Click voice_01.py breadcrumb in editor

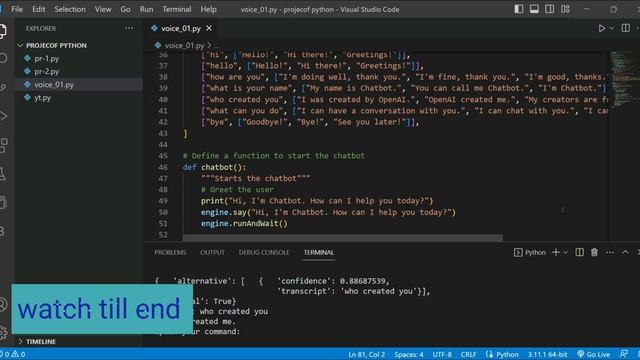[184, 45]
